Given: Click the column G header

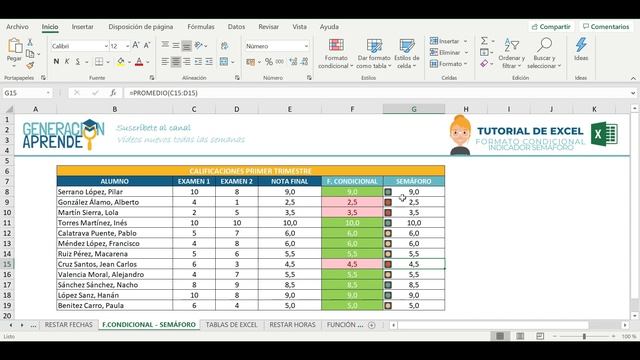Looking at the screenshot, I should (x=414, y=109).
